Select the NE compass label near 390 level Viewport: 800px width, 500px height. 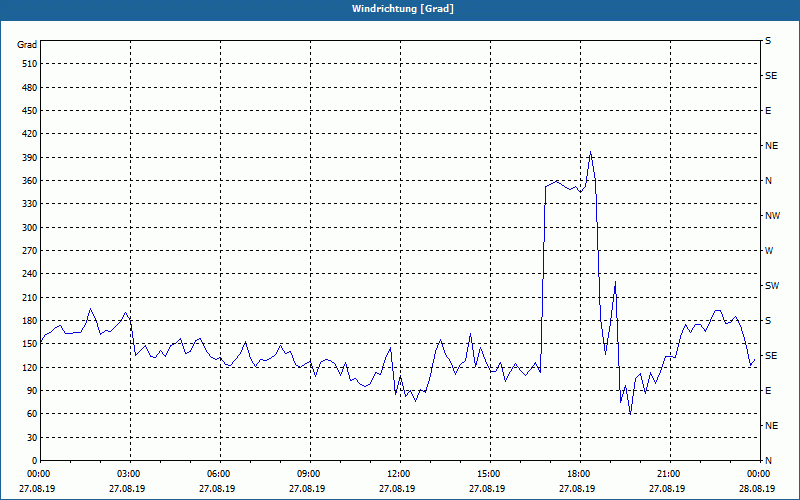771,146
